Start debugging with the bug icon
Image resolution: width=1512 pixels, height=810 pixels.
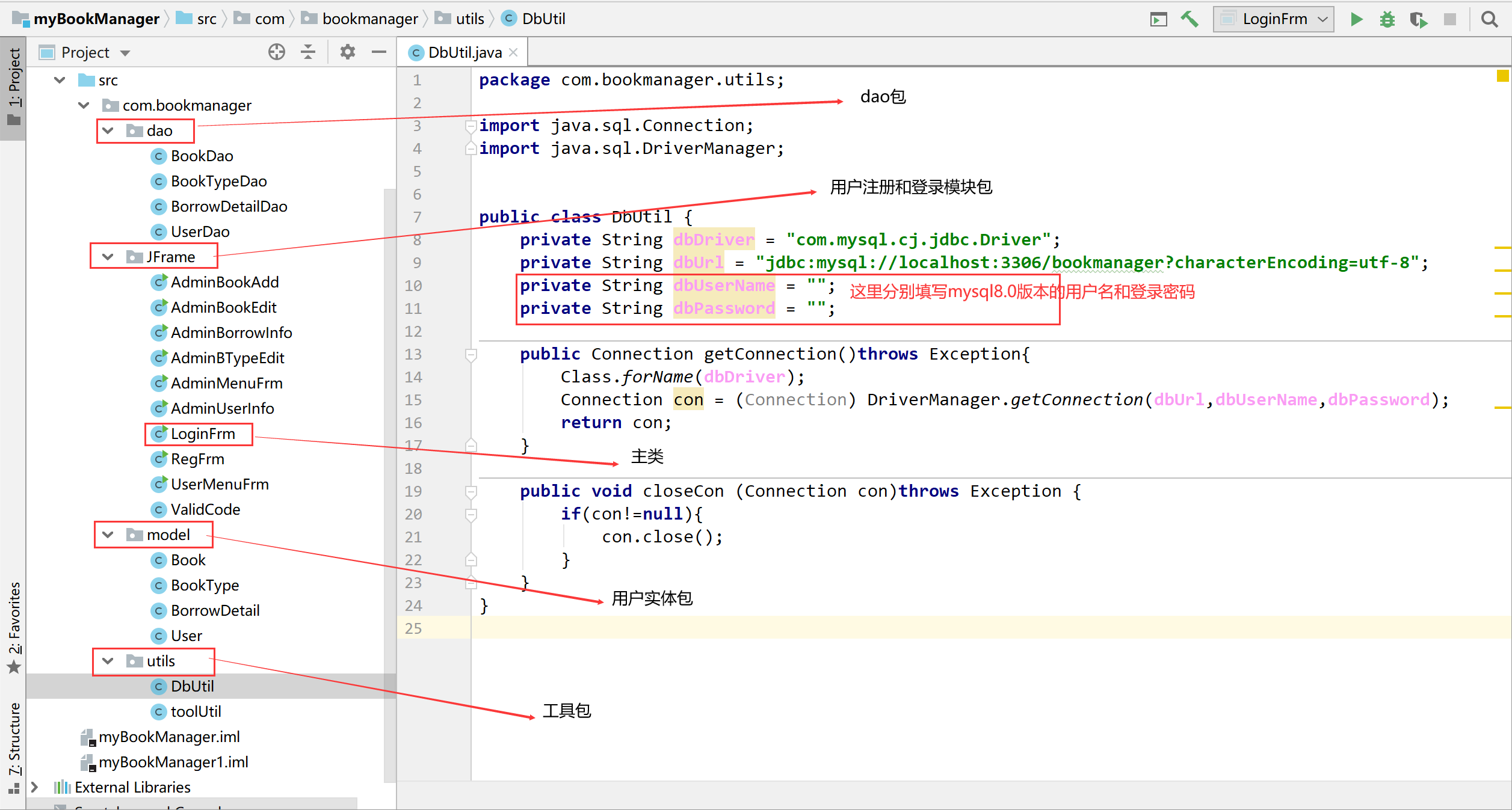(1387, 19)
